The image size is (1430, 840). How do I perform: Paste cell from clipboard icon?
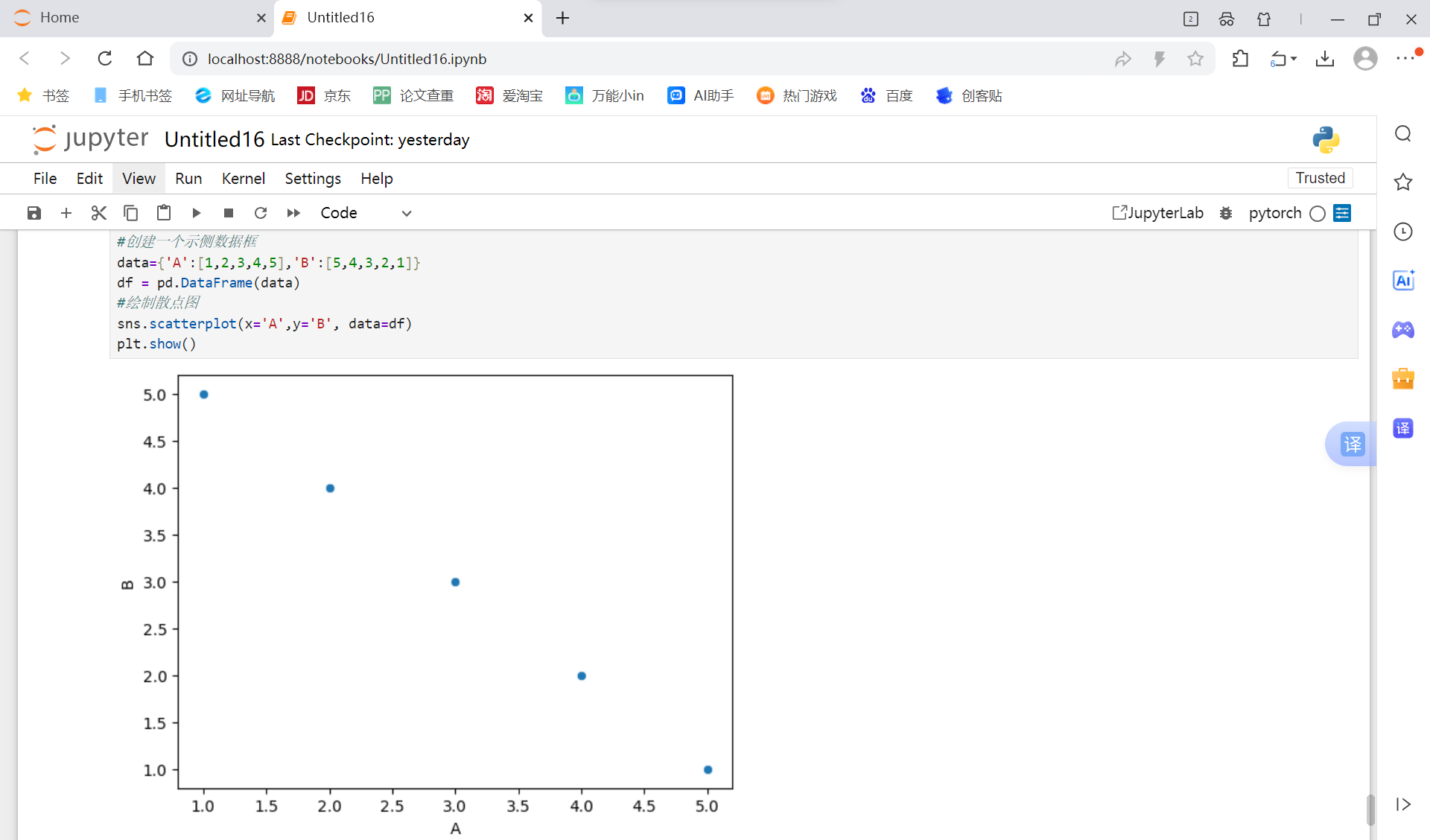click(x=164, y=213)
